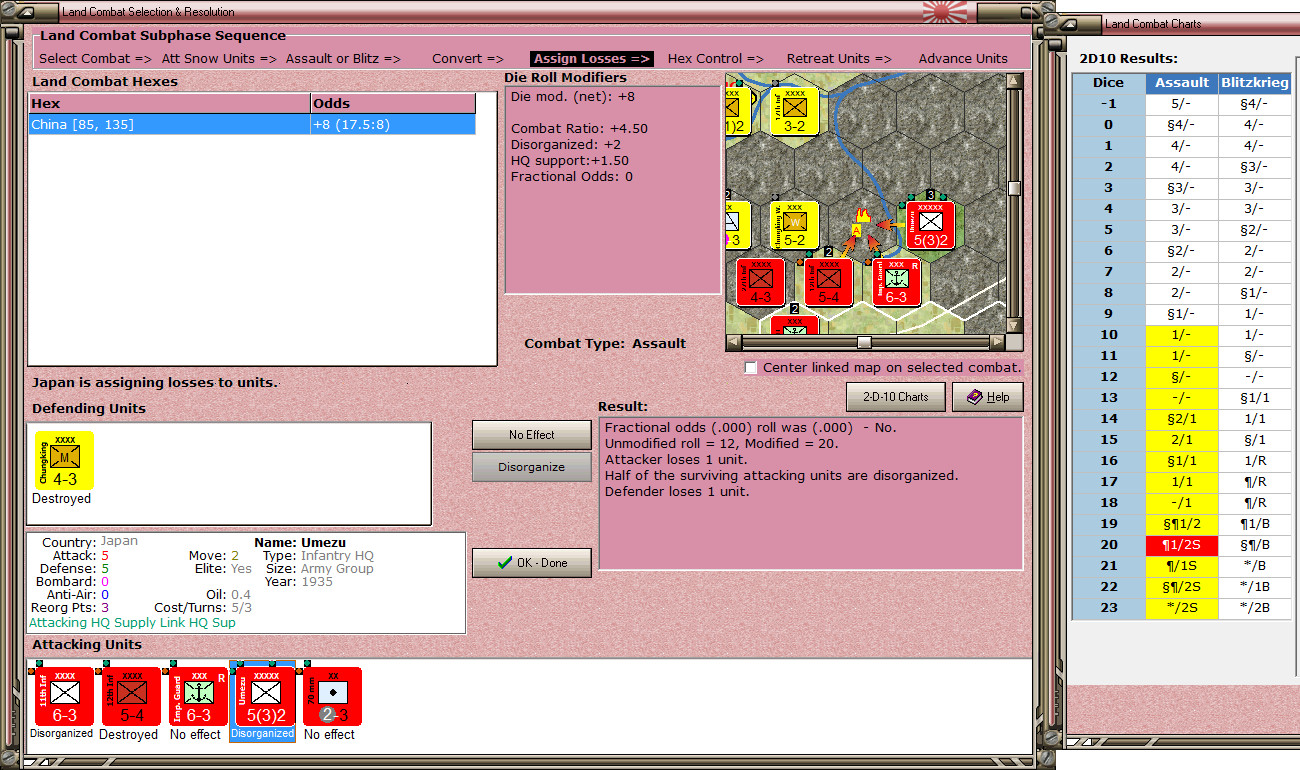Image resolution: width=1300 pixels, height=770 pixels.
Task: Go to the Convert subphase step
Action: coord(468,59)
